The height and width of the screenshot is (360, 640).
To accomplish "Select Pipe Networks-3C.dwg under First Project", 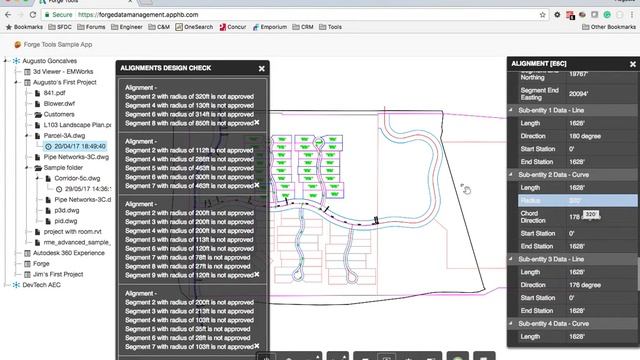I will coord(76,157).
